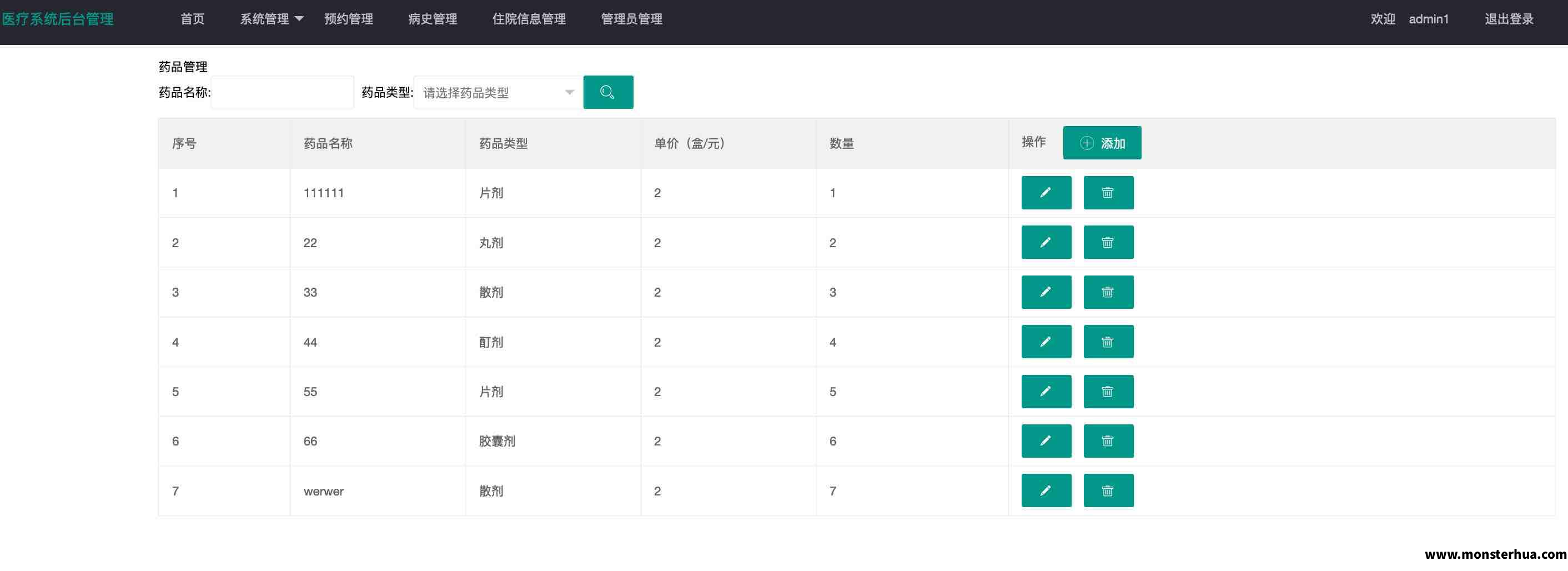Delete the drug row named 22
This screenshot has height=571, width=1568.
[x=1108, y=242]
